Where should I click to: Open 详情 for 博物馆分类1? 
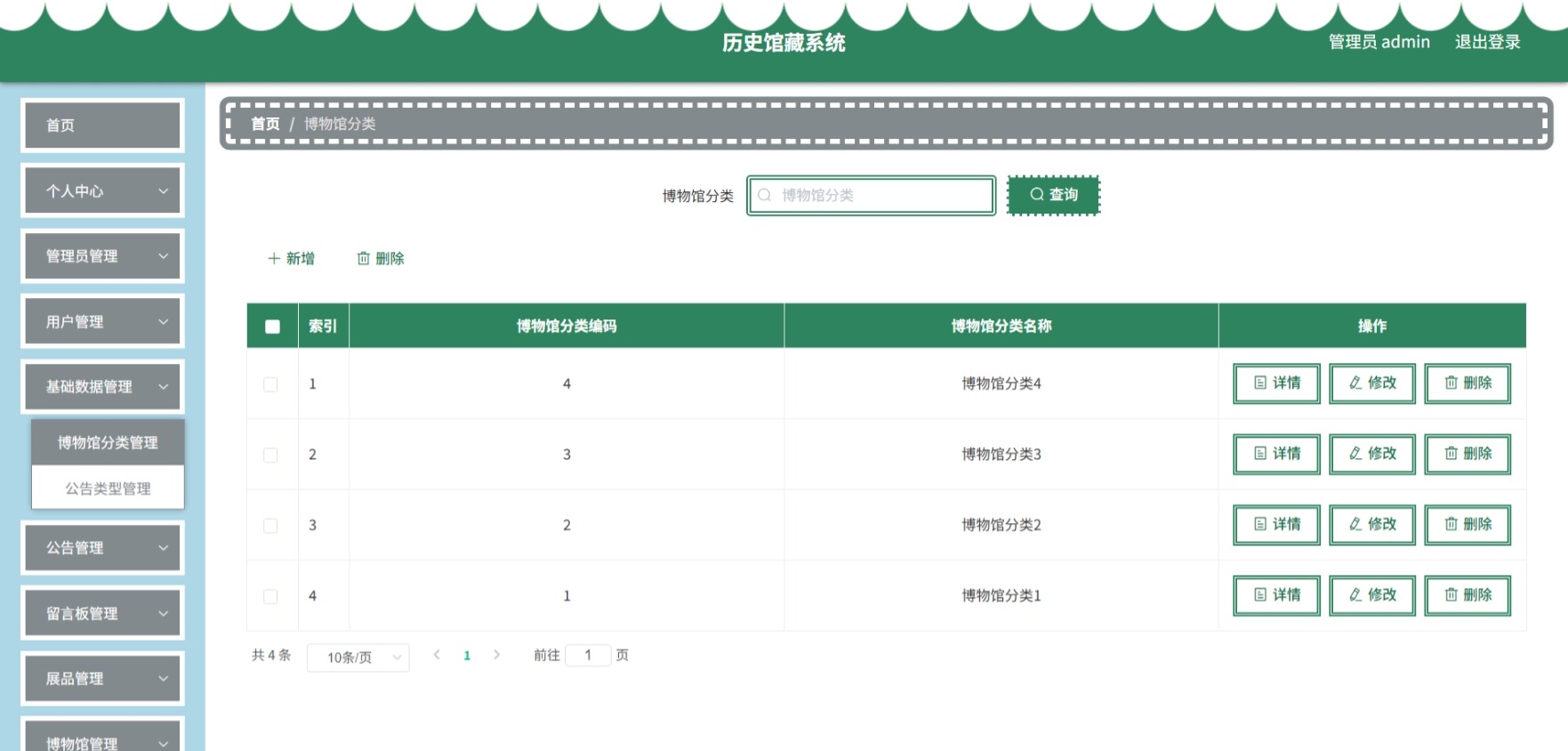tap(1276, 595)
